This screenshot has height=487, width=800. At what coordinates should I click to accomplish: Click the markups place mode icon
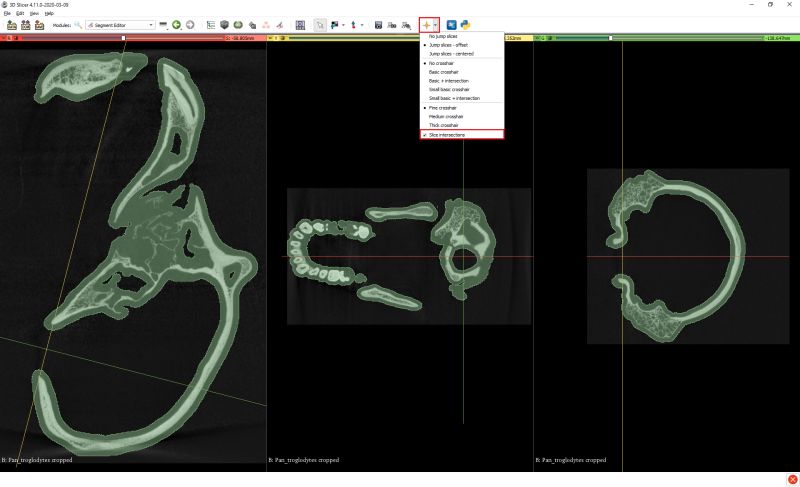click(335, 24)
